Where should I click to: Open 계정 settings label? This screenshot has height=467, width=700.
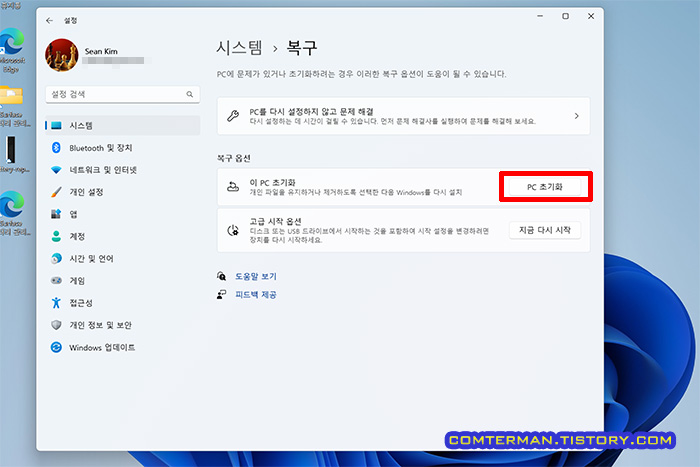(77, 236)
